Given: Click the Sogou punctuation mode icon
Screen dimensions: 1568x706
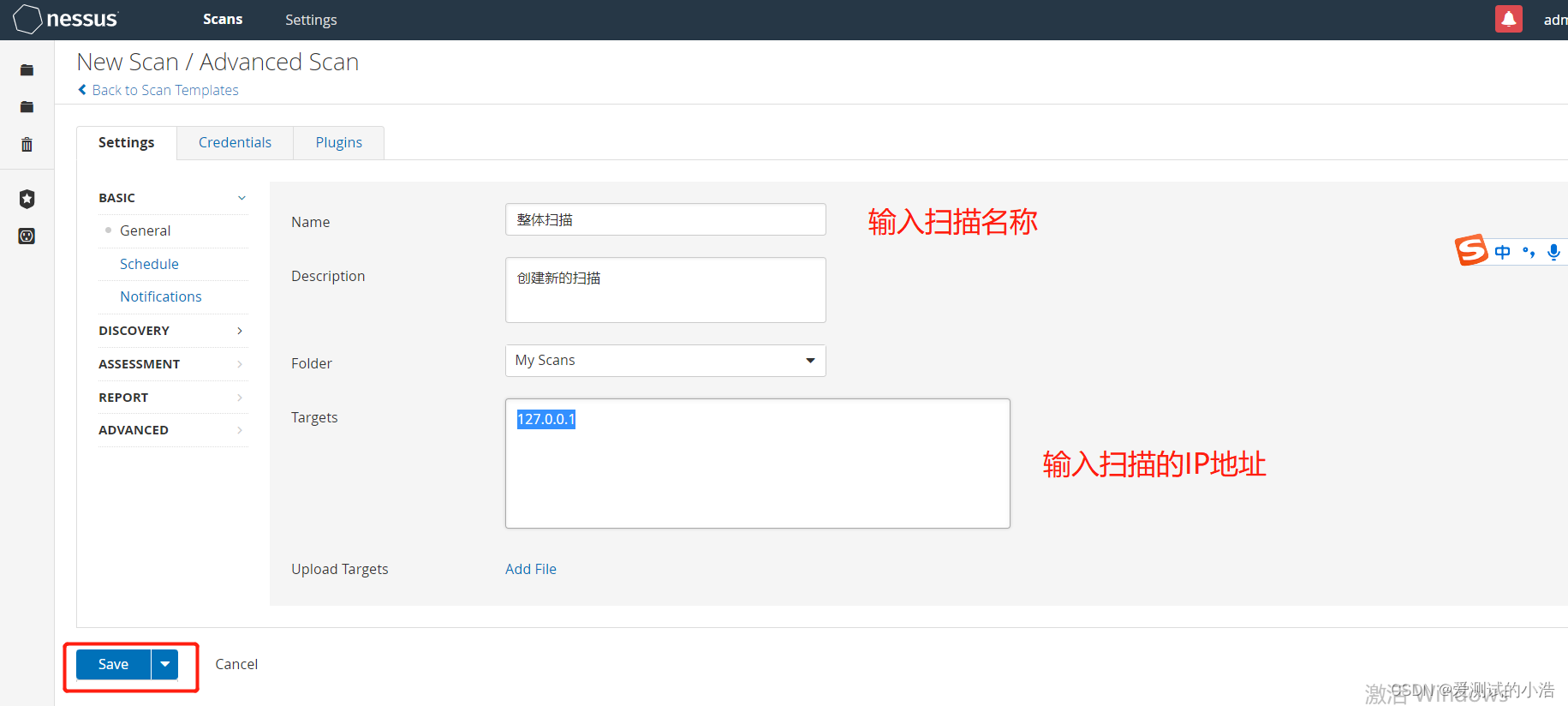Looking at the screenshot, I should pyautogui.click(x=1529, y=252).
